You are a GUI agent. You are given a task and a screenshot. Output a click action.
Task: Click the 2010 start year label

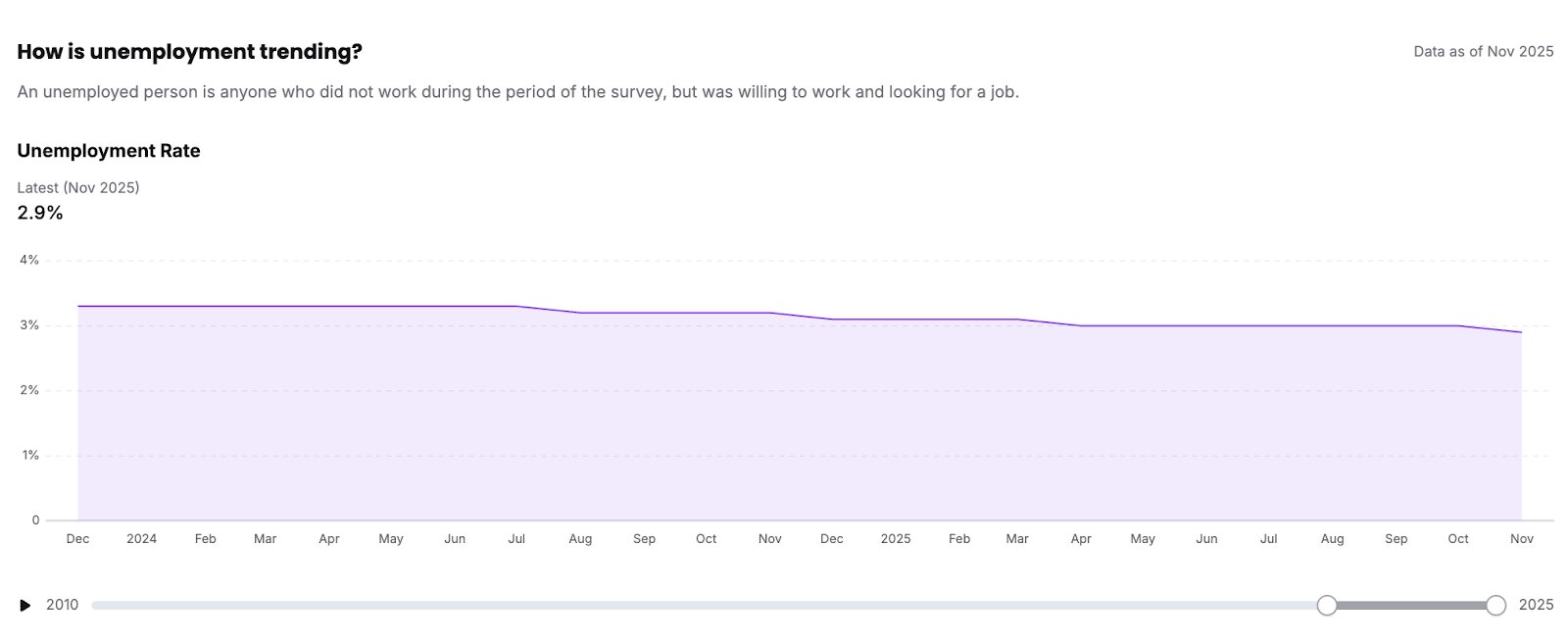(62, 605)
